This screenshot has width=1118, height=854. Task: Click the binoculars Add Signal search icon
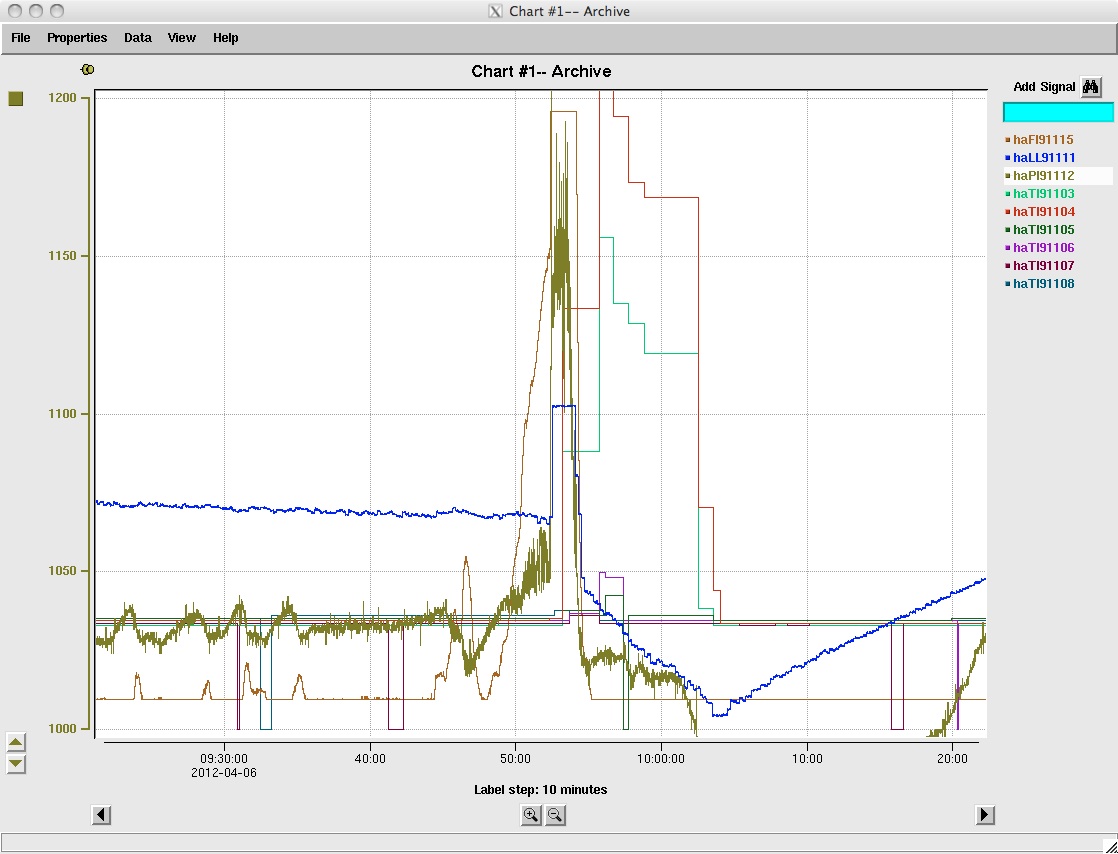click(1091, 87)
